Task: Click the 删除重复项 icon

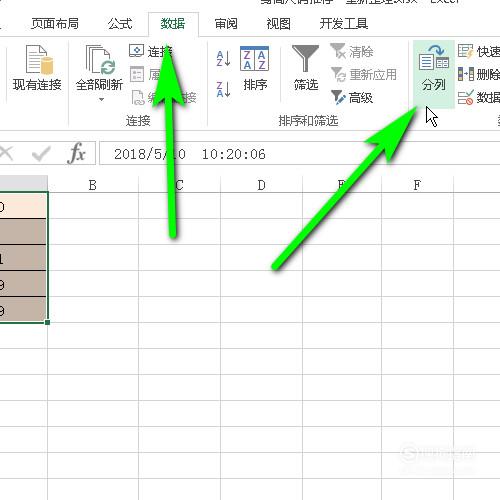Action: tap(466, 74)
